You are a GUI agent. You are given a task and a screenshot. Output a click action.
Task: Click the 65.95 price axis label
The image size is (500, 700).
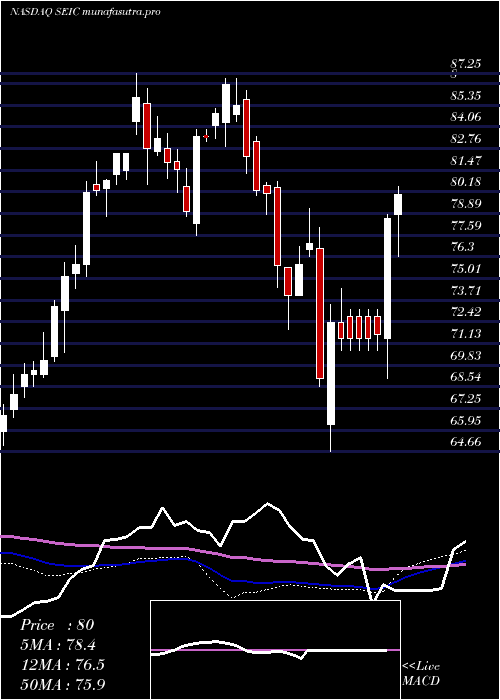coord(466,420)
